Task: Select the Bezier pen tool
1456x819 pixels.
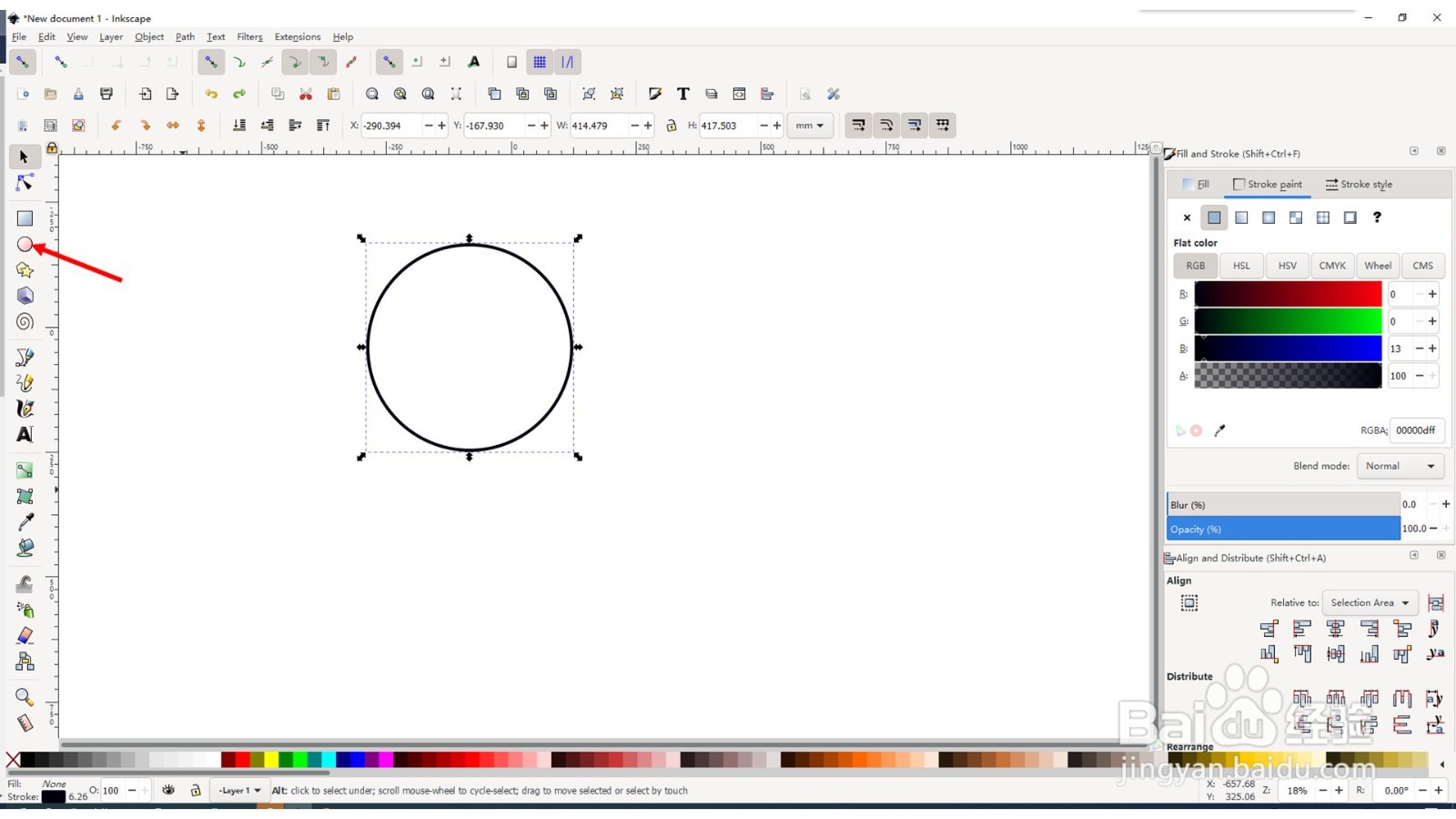Action: click(x=25, y=357)
